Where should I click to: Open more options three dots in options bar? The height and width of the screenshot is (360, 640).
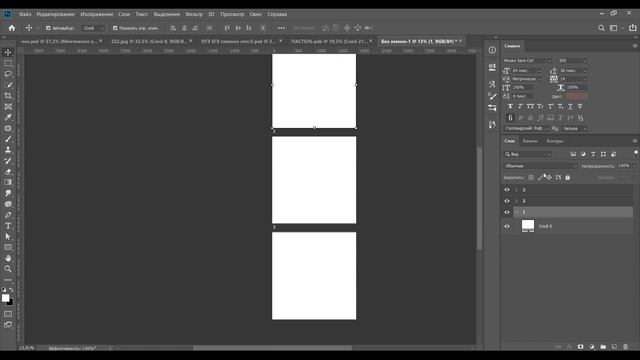point(281,28)
